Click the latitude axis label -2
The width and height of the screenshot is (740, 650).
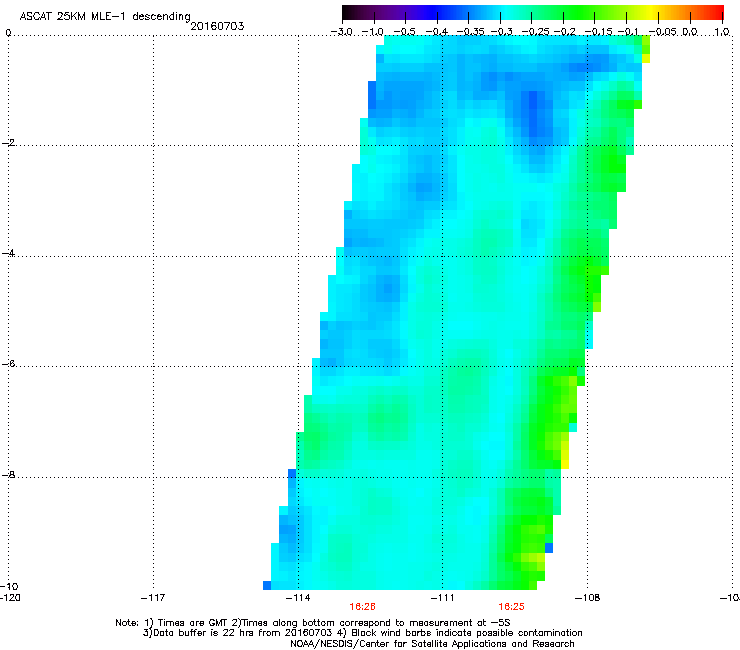[9, 143]
